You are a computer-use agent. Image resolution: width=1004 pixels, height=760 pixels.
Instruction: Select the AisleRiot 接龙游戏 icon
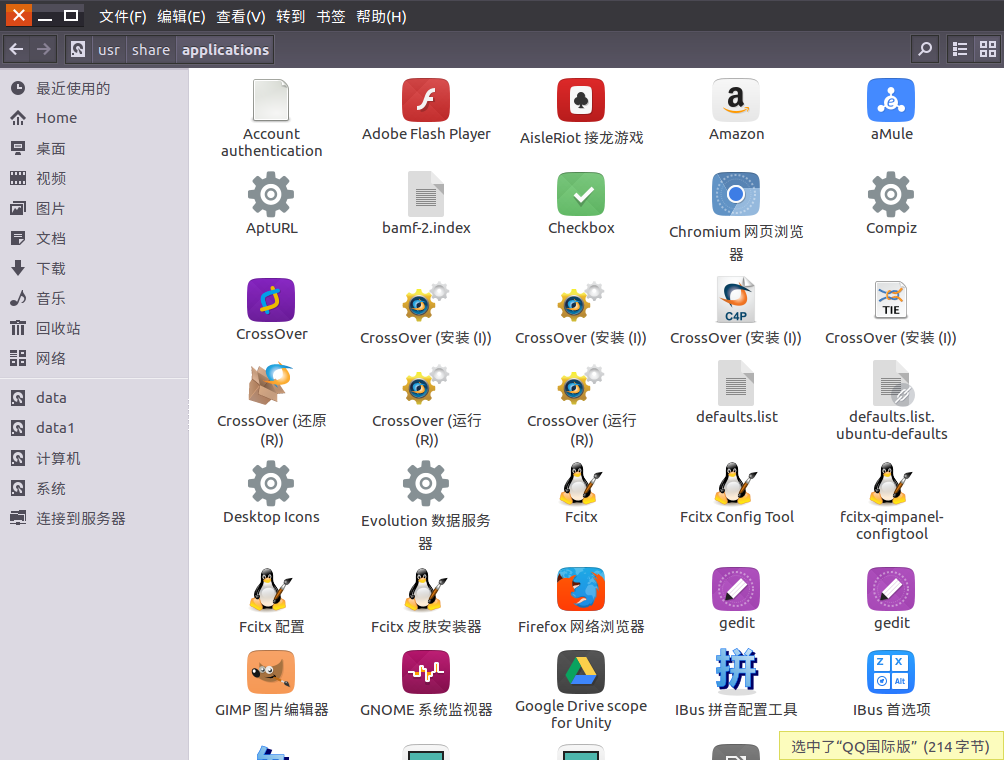581,100
